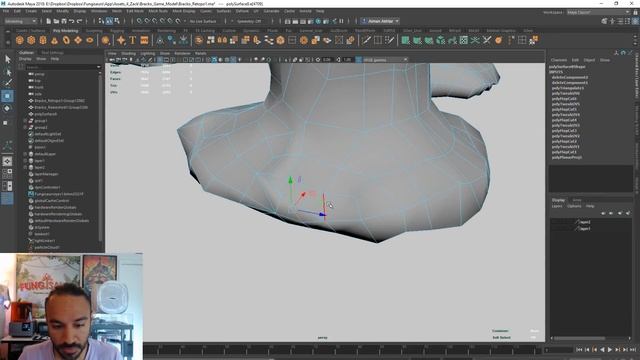Click the Redo icon in the status line
Image resolution: width=640 pixels, height=360 pixels.
point(79,21)
